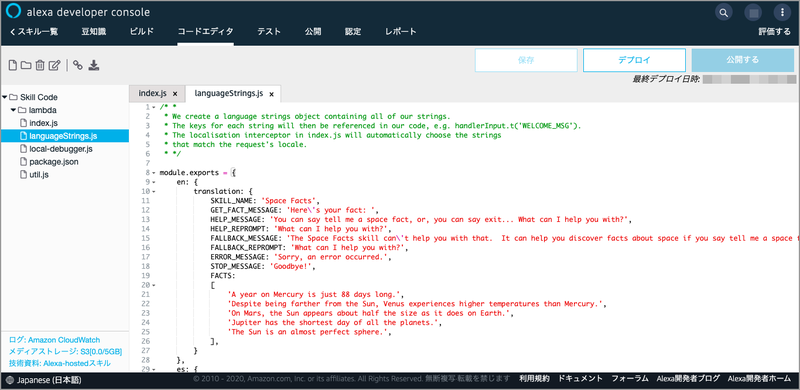800x390 pixels.
Task: Fold the module.exports block at line 8
Action: (154, 173)
